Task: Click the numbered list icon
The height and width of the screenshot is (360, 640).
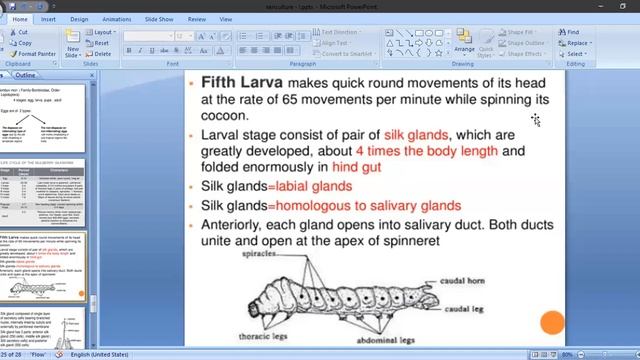Action: tap(260, 36)
